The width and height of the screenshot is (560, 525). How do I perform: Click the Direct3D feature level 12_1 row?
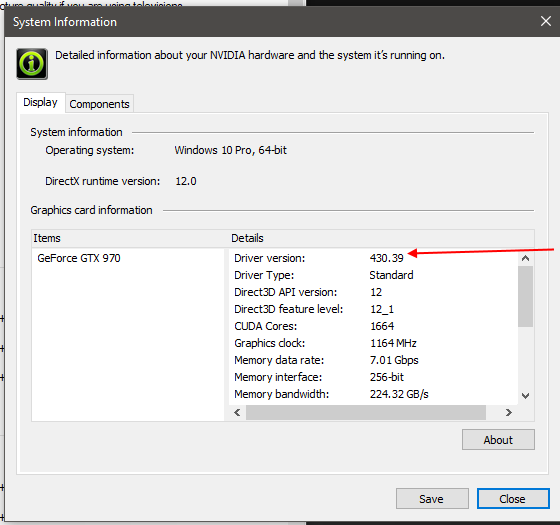[373, 309]
